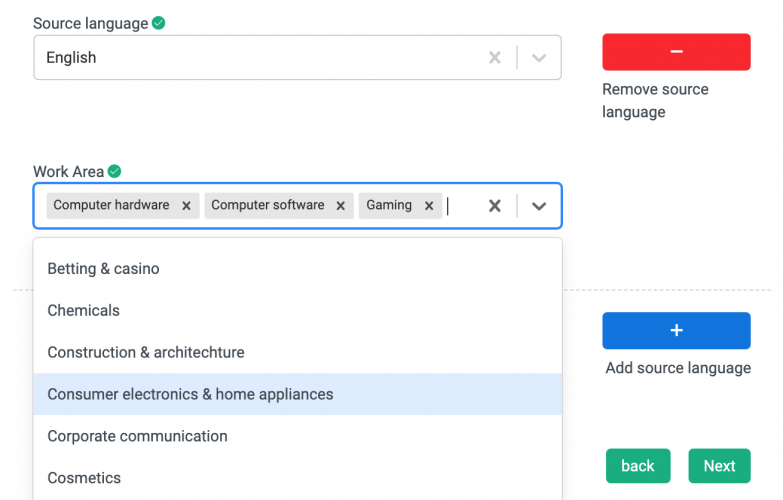The width and height of the screenshot is (783, 500).
Task: Clear all selected Work Area values
Action: [494, 206]
